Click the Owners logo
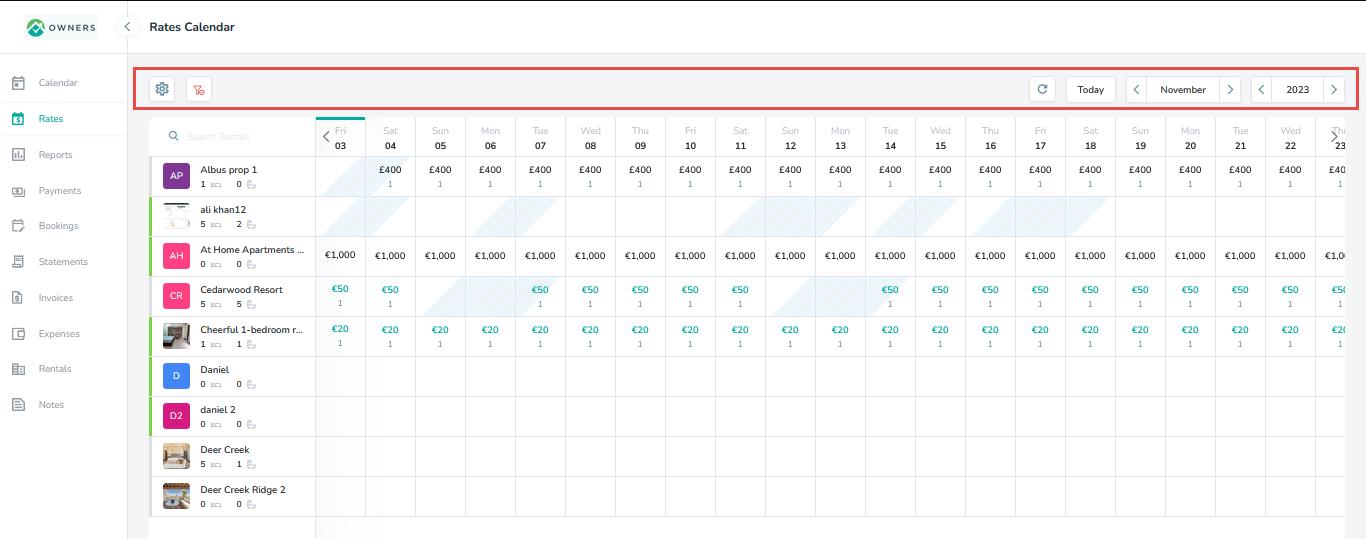Viewport: 1366px width, 539px height. pyautogui.click(x=62, y=27)
